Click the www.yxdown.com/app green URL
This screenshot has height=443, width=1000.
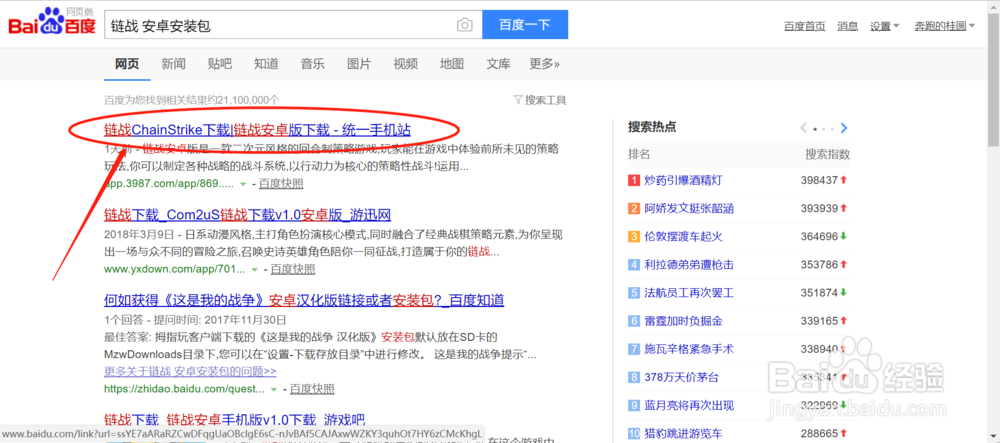[x=175, y=270]
